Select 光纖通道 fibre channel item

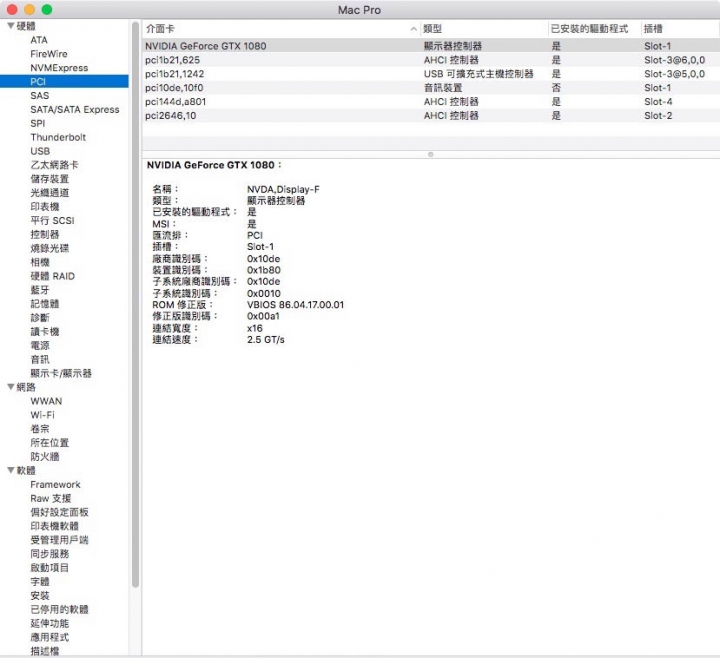click(x=50, y=192)
